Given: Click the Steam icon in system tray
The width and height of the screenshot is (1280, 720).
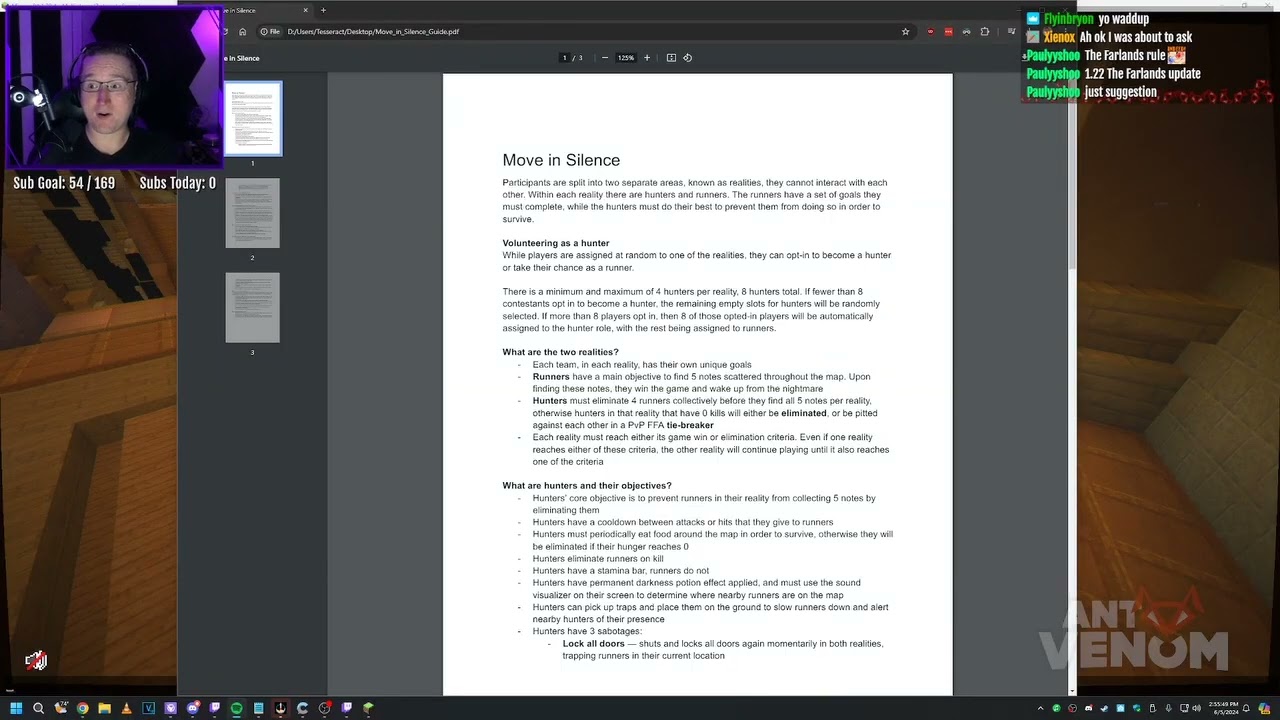Looking at the screenshot, I should tap(1104, 708).
